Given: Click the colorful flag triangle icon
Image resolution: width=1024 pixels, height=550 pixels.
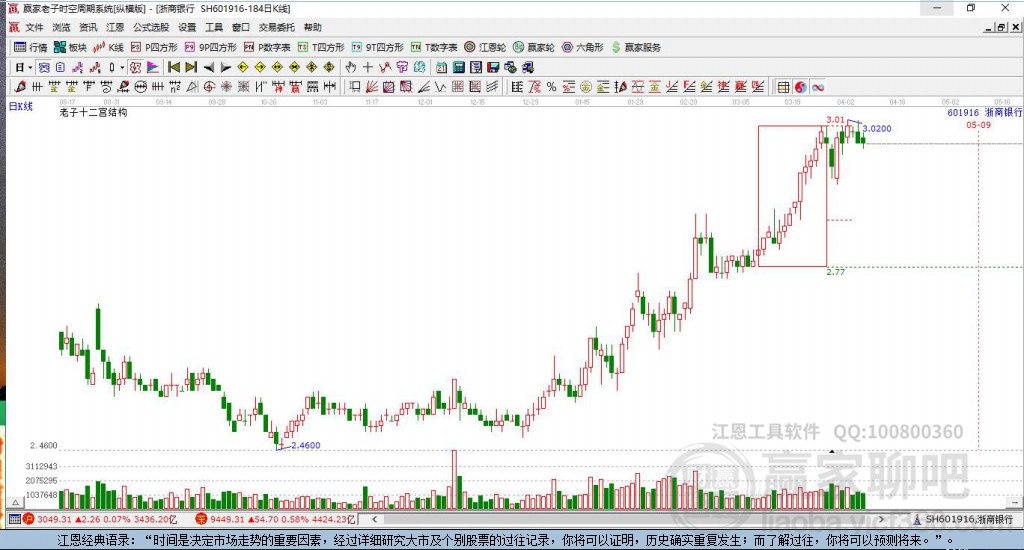Looking at the screenshot, I should pos(152,67).
